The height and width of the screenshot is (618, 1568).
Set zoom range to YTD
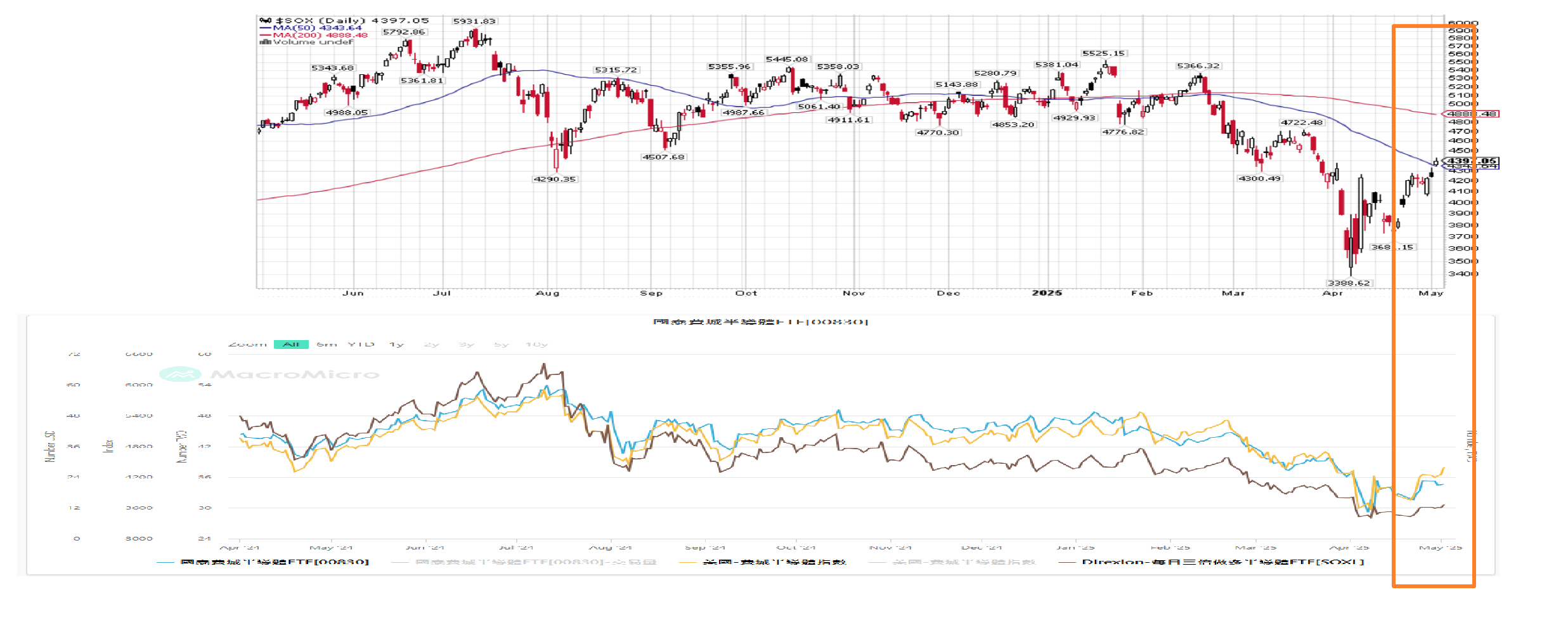click(x=361, y=345)
